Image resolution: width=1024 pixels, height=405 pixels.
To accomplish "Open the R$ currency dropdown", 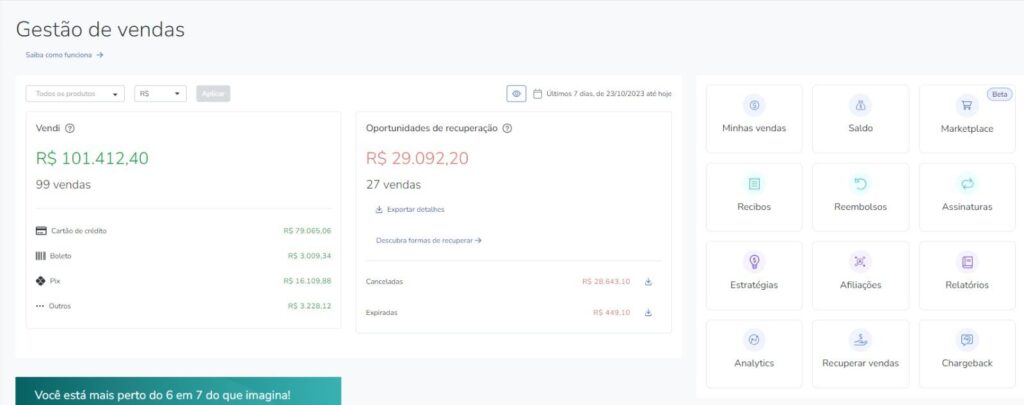I will tap(160, 94).
